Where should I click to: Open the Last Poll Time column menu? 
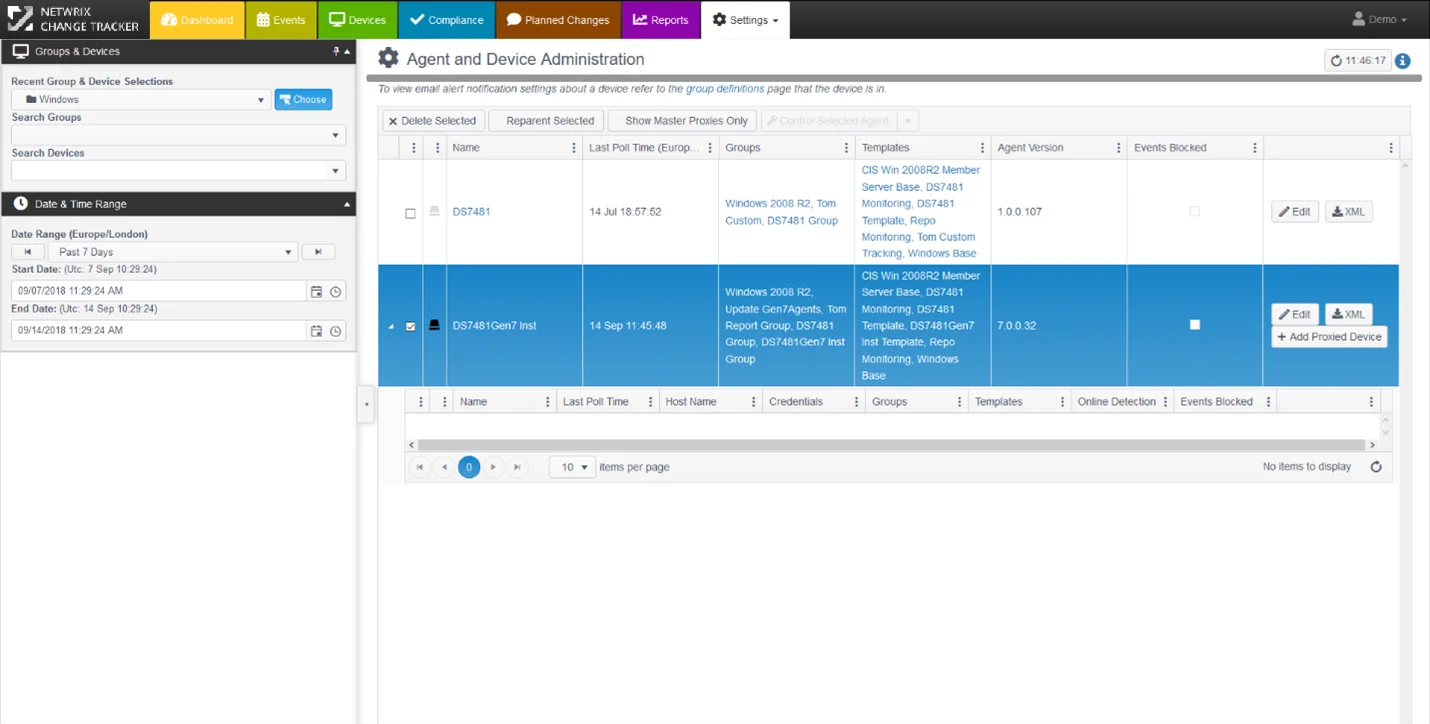710,148
